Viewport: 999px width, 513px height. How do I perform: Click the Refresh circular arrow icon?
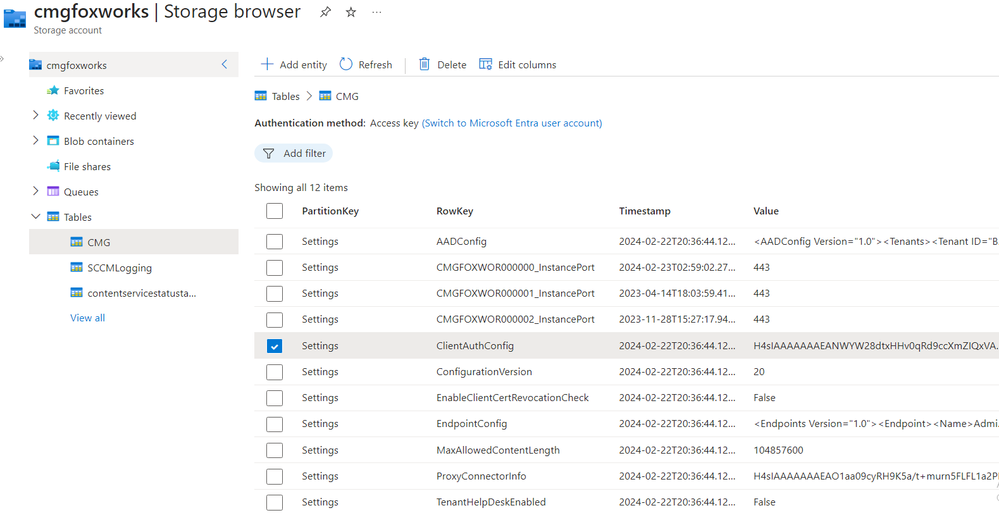click(x=346, y=64)
